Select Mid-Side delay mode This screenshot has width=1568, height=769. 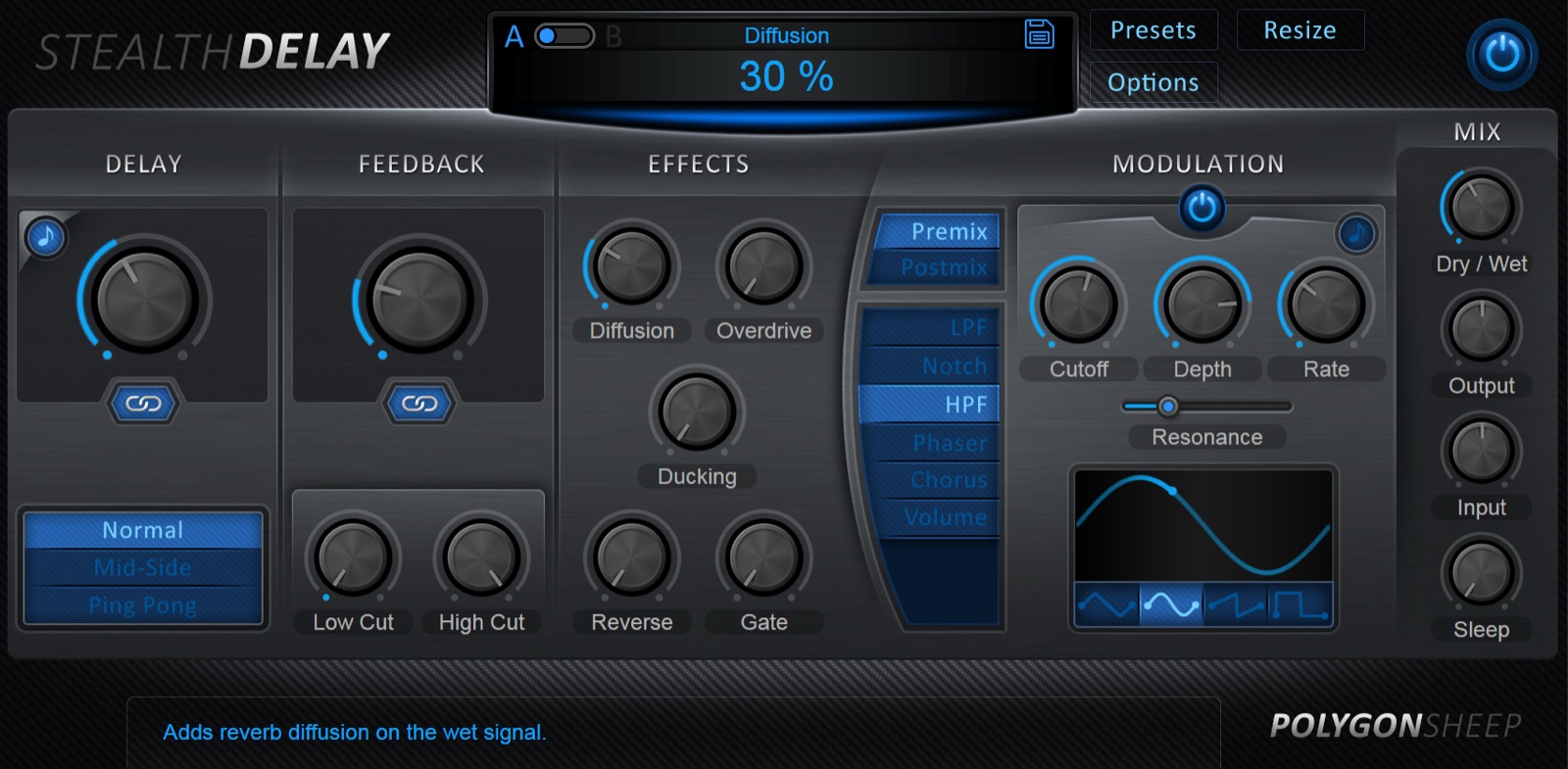pyautogui.click(x=143, y=567)
